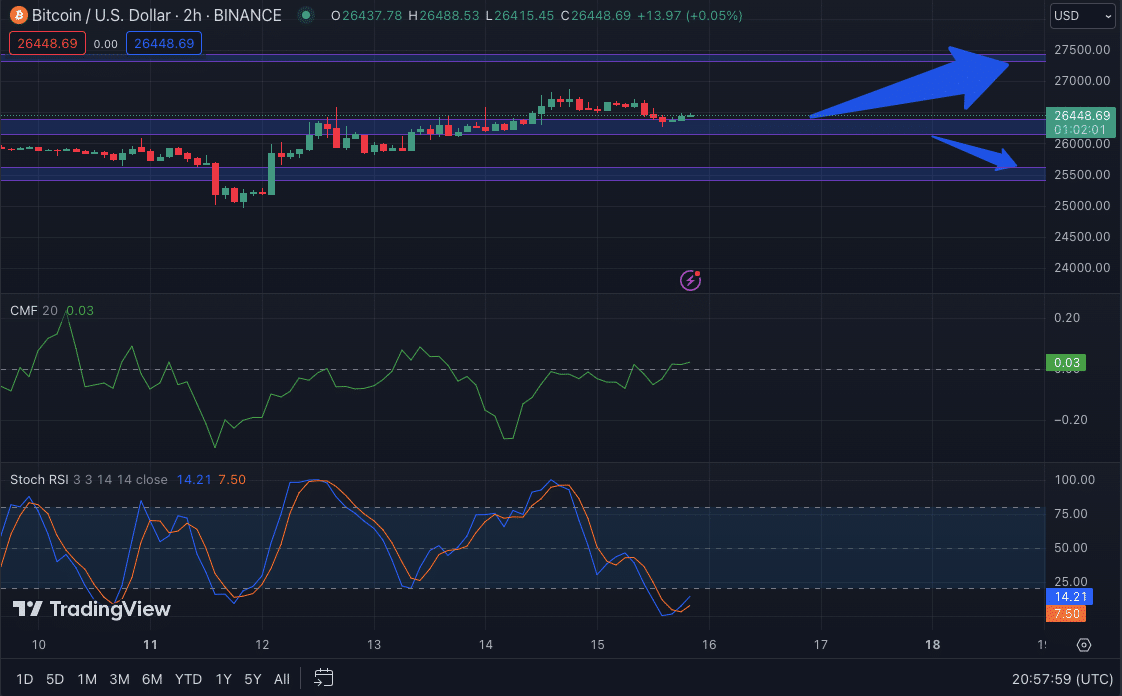Open the go-to-date calendar icon

323,678
